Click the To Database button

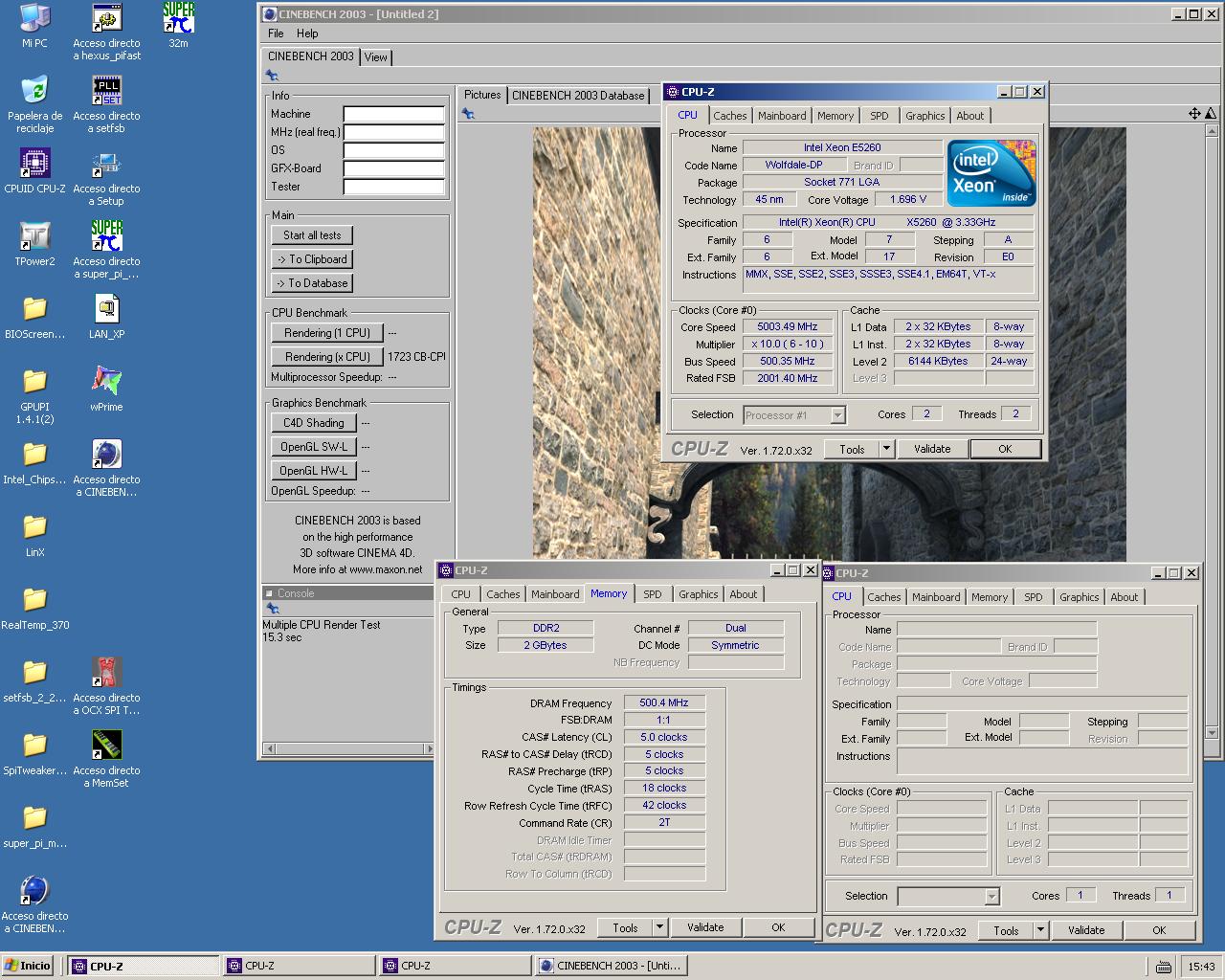pos(312,283)
